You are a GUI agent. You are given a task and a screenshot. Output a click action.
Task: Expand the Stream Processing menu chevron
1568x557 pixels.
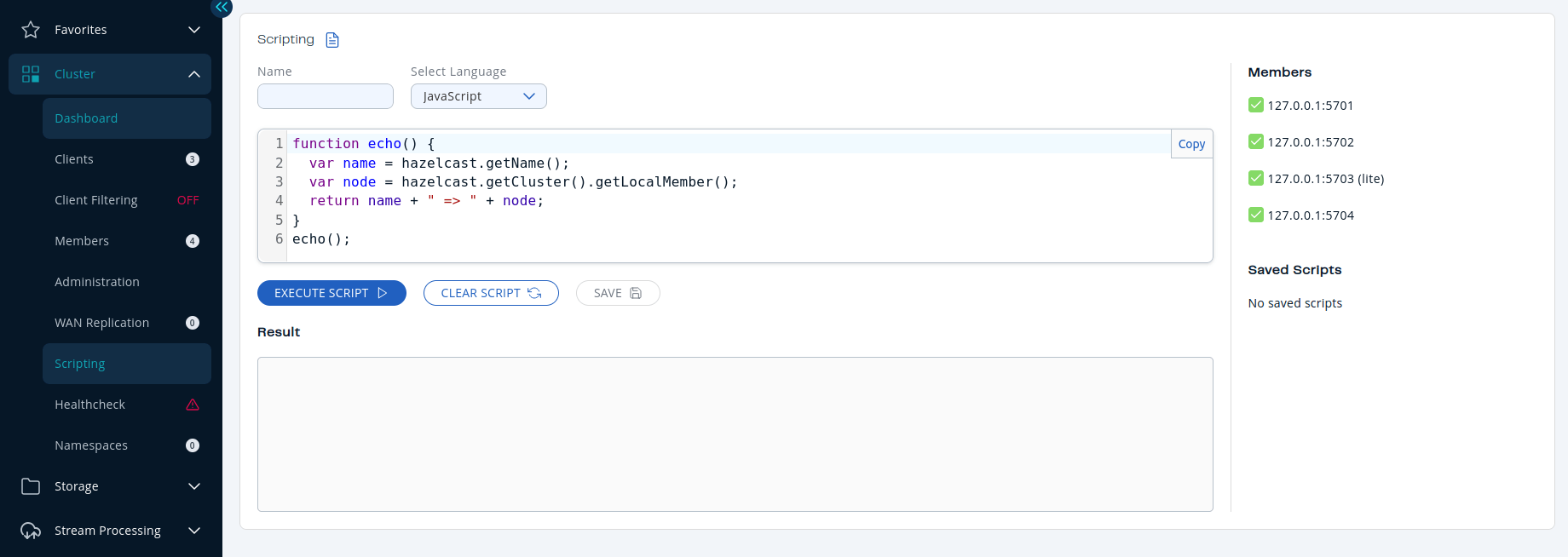pyautogui.click(x=194, y=531)
